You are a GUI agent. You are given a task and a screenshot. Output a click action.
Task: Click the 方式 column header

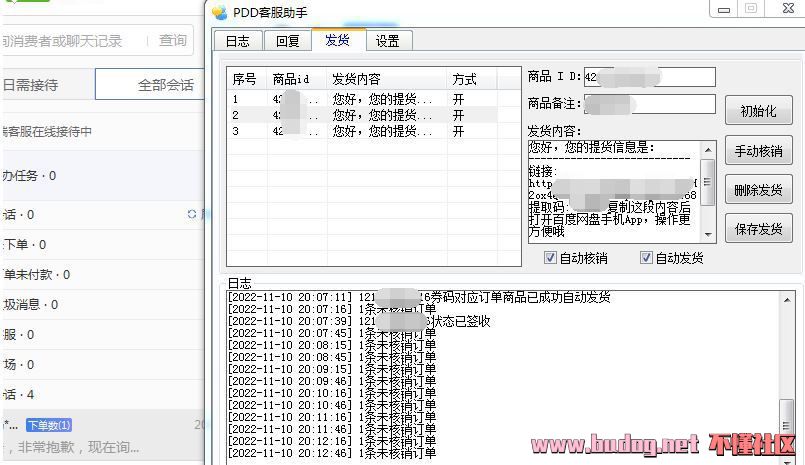472,79
